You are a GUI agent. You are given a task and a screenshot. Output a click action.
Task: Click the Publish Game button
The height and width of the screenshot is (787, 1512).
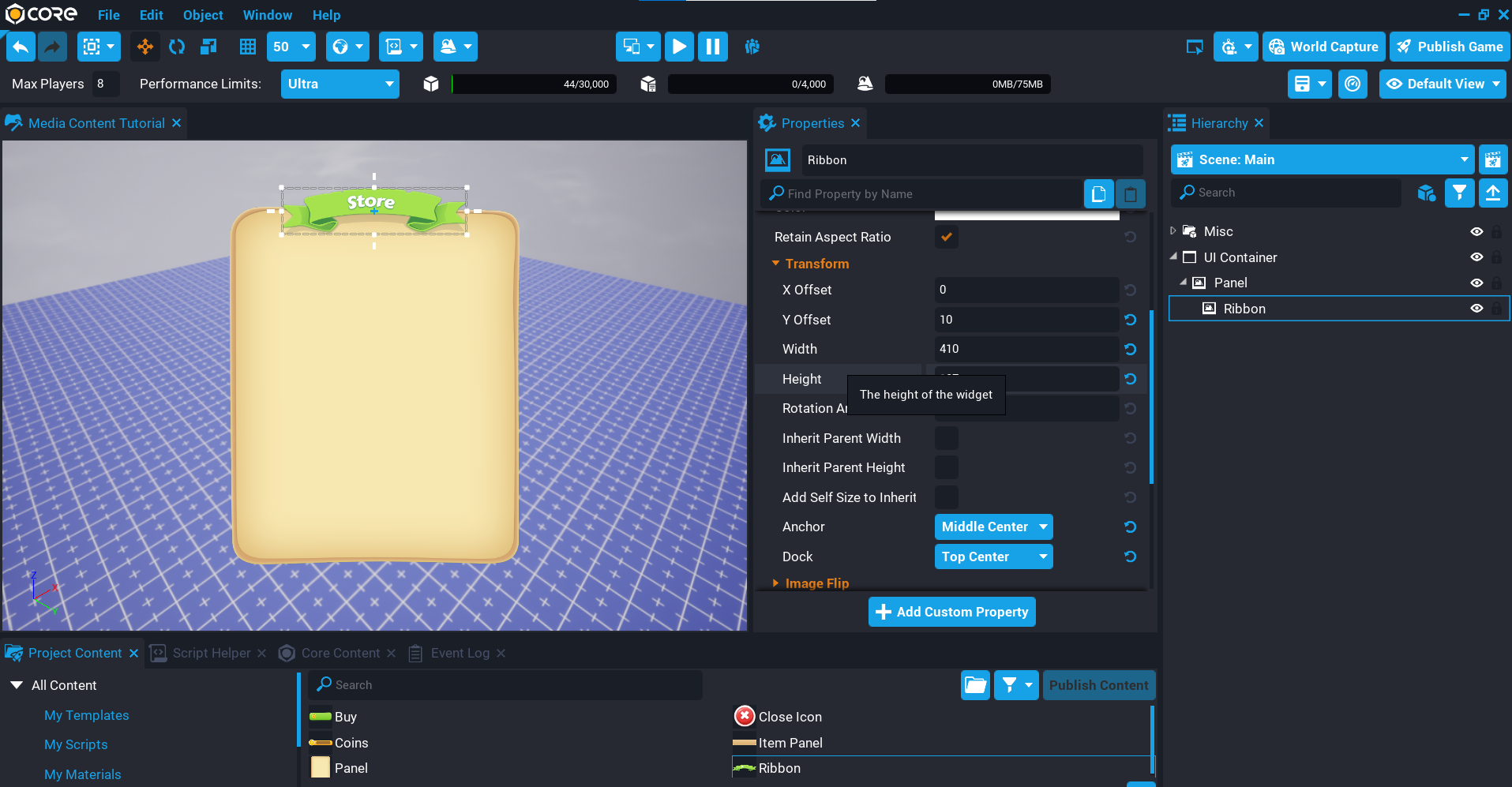[1450, 47]
